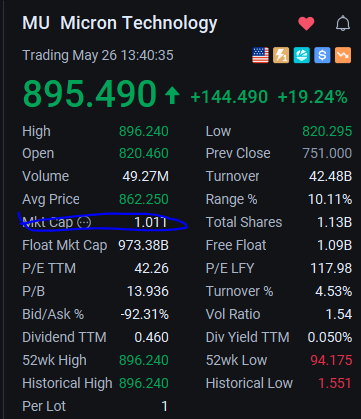Click the MU Micron Technology title
Image resolution: width=361 pixels, height=419 pixels.
point(120,23)
